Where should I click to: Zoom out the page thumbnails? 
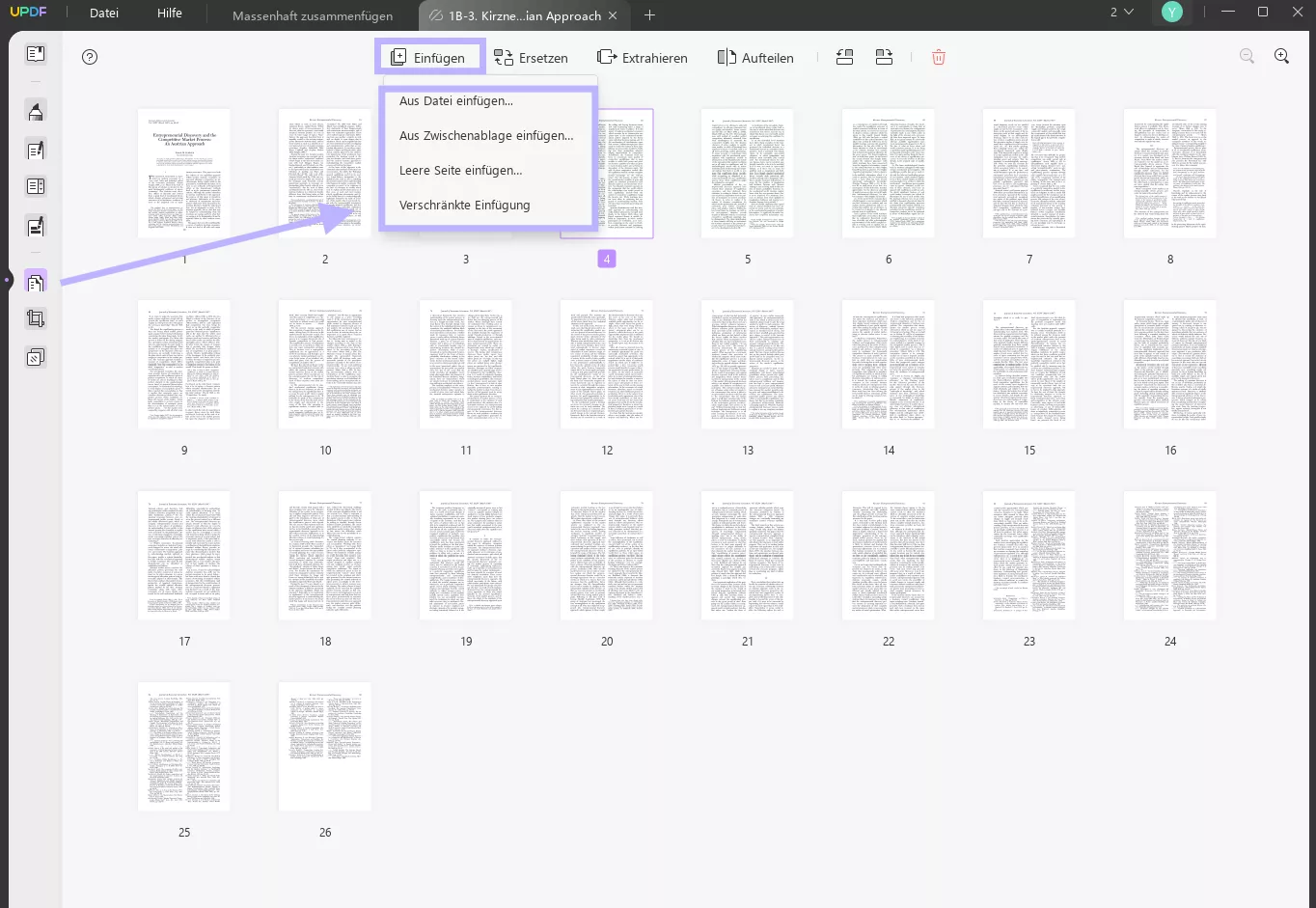[x=1247, y=57]
